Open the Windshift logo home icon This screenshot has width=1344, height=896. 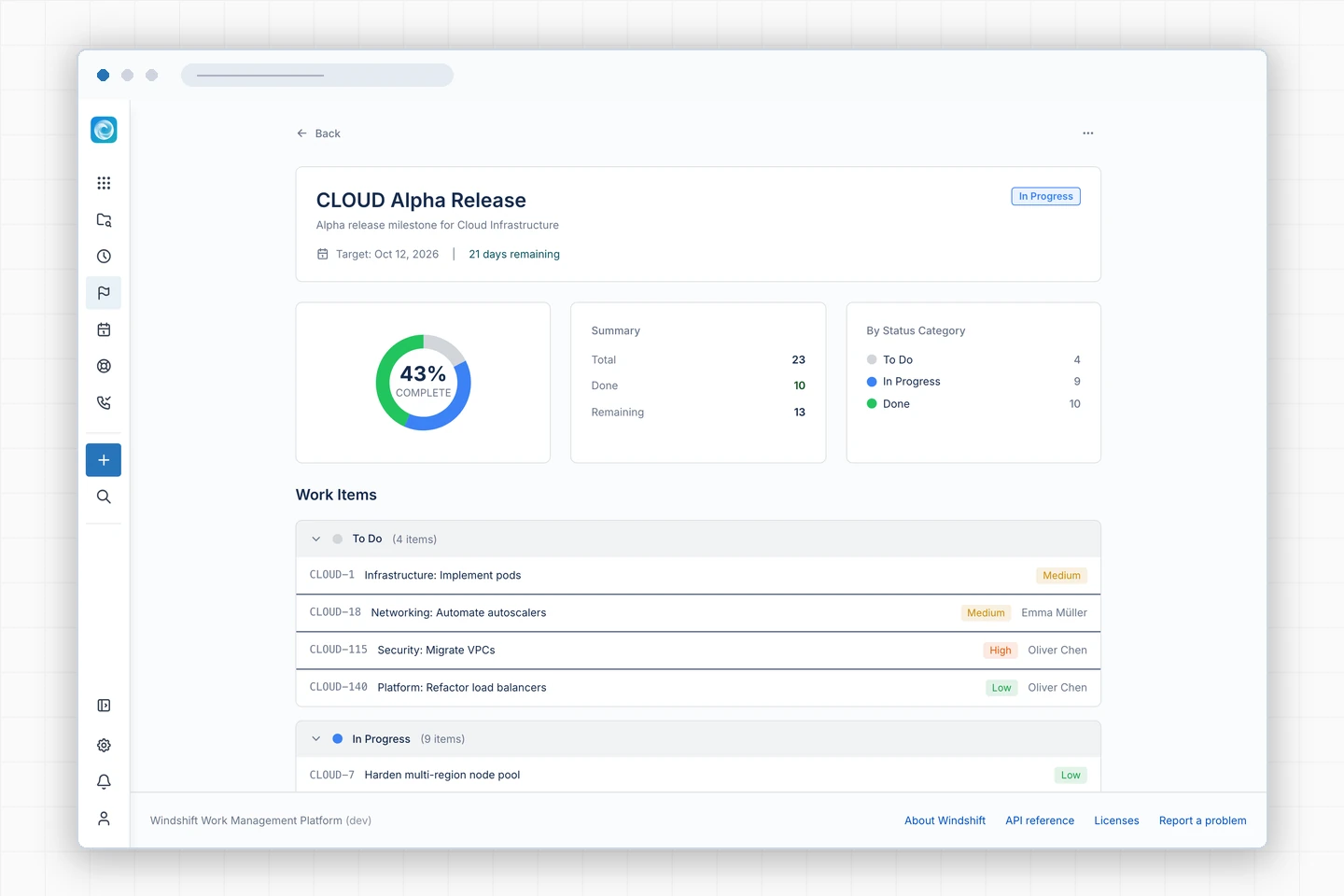pos(104,130)
